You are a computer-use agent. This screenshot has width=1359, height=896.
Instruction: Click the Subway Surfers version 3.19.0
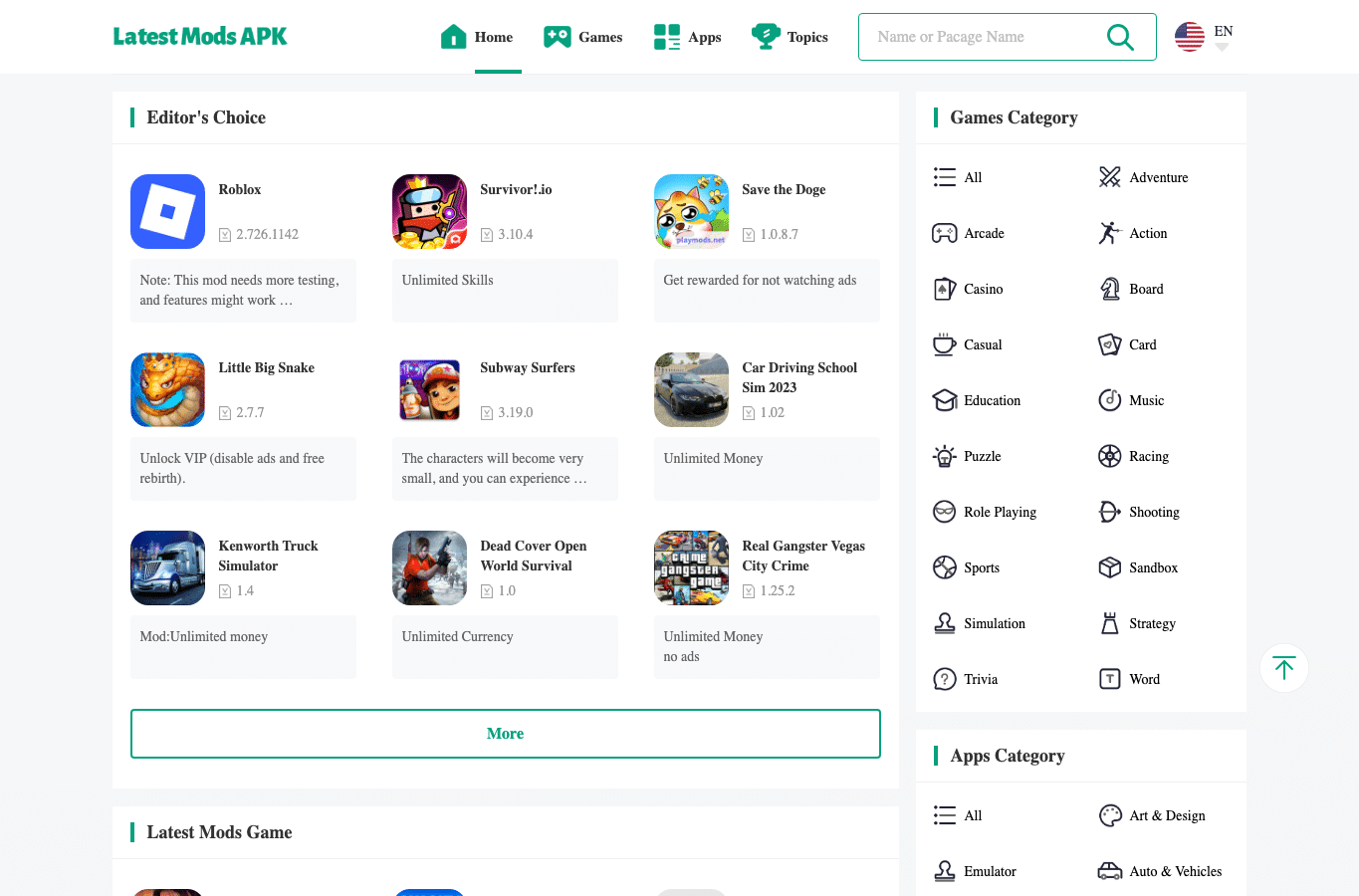tap(516, 412)
